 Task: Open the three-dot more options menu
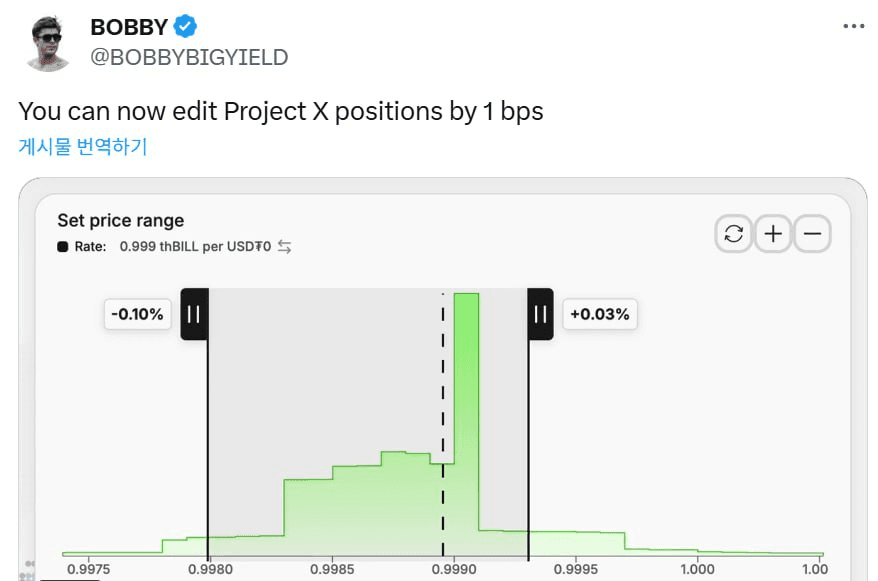pos(853,26)
